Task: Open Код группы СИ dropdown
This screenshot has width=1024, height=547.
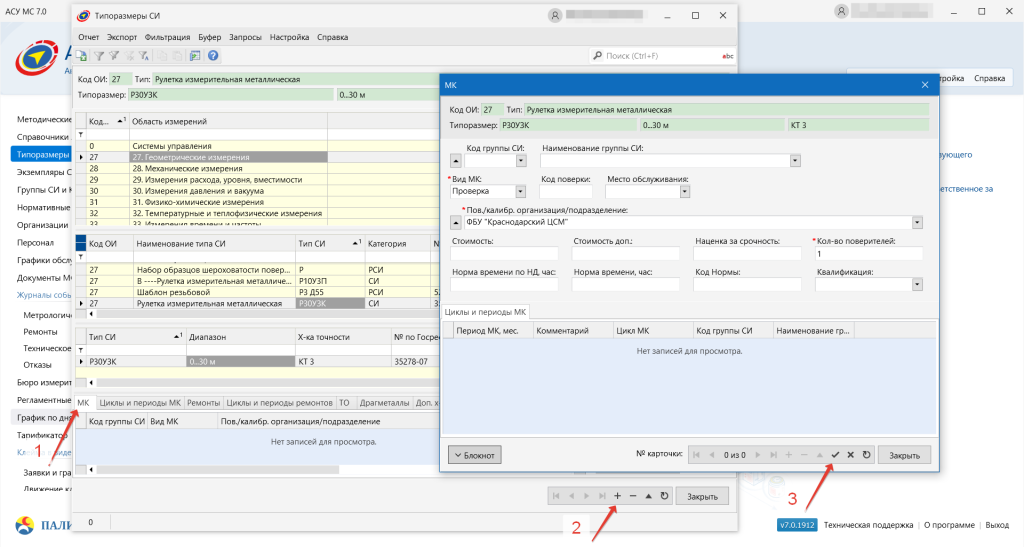Action: tap(521, 161)
